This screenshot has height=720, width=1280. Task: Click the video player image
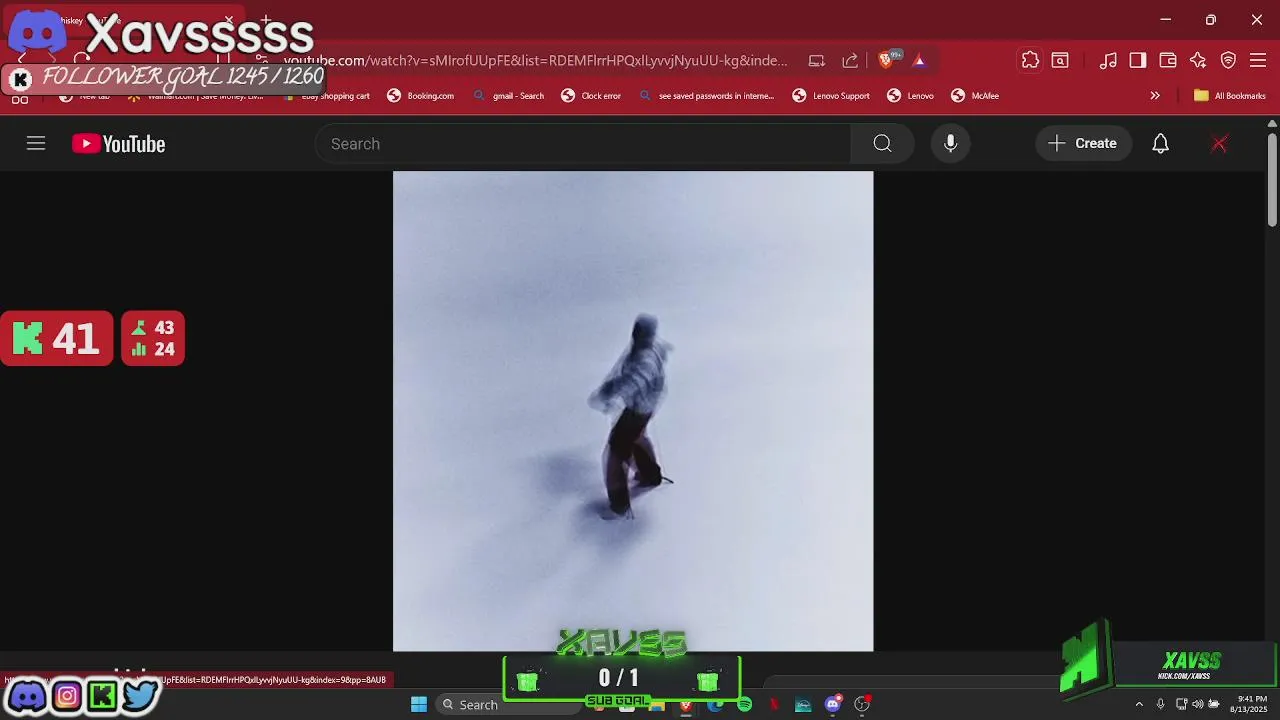(633, 411)
